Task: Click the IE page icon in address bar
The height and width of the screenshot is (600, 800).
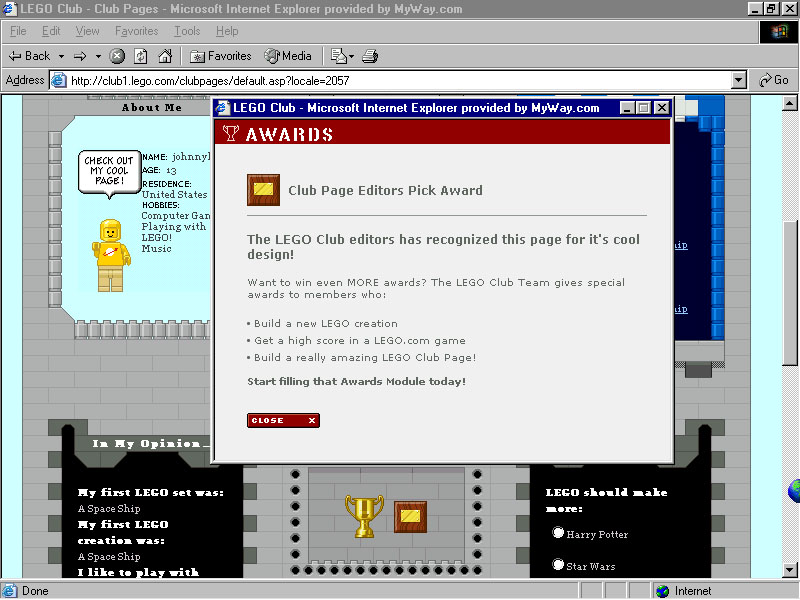Action: 59,80
